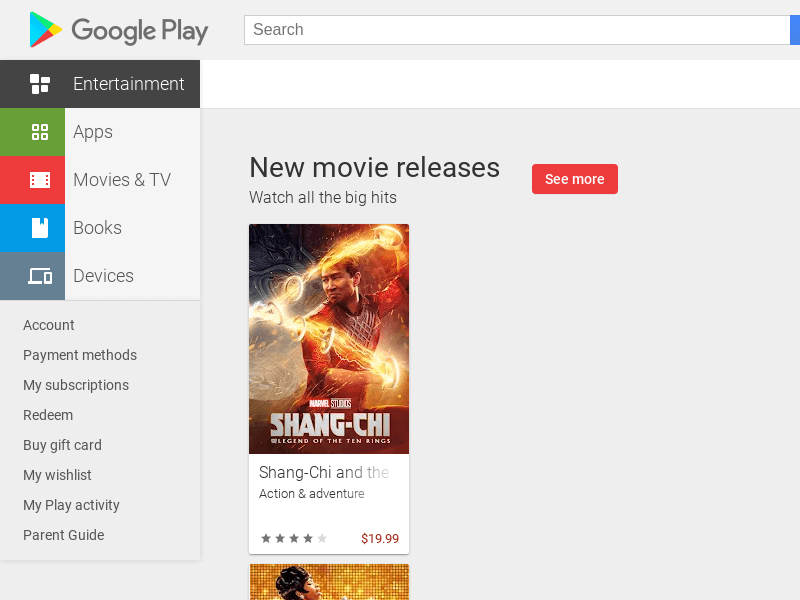Click the Redeem link
Screen dimensions: 800x600
[48, 415]
